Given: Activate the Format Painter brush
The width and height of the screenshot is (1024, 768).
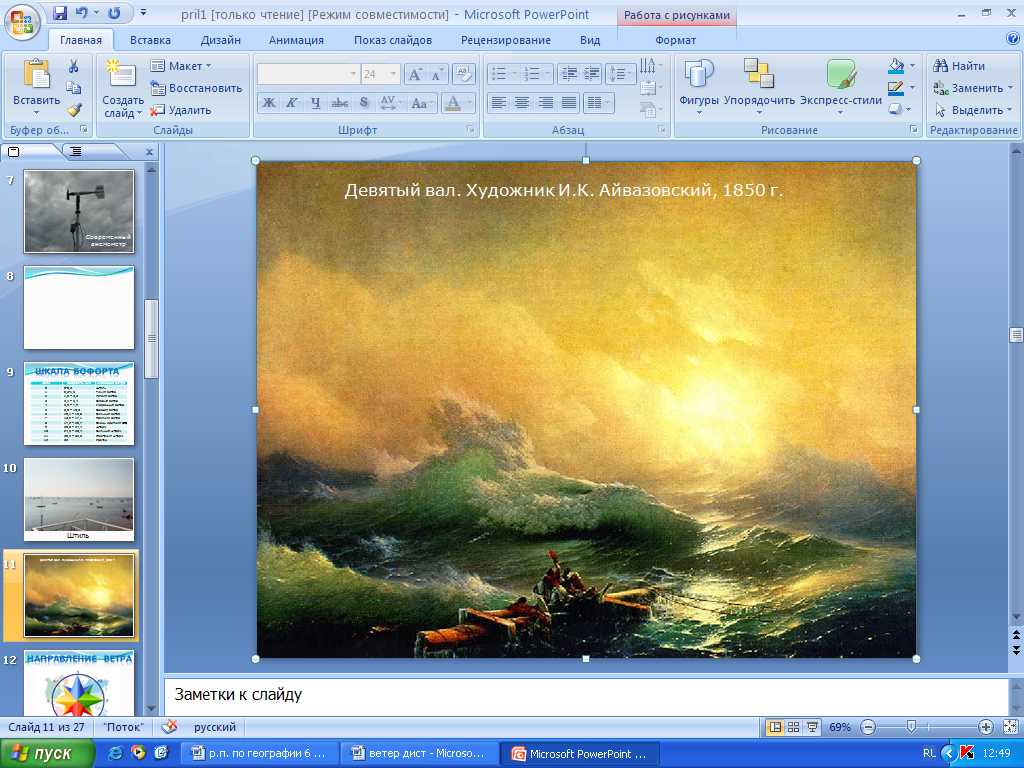Looking at the screenshot, I should (x=73, y=110).
